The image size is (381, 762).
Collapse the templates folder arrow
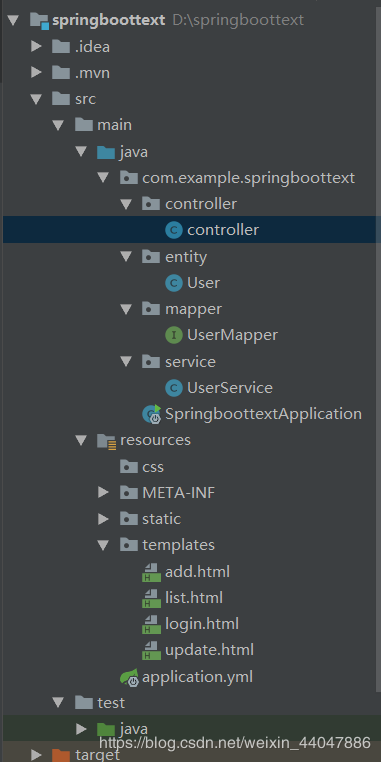click(104, 545)
